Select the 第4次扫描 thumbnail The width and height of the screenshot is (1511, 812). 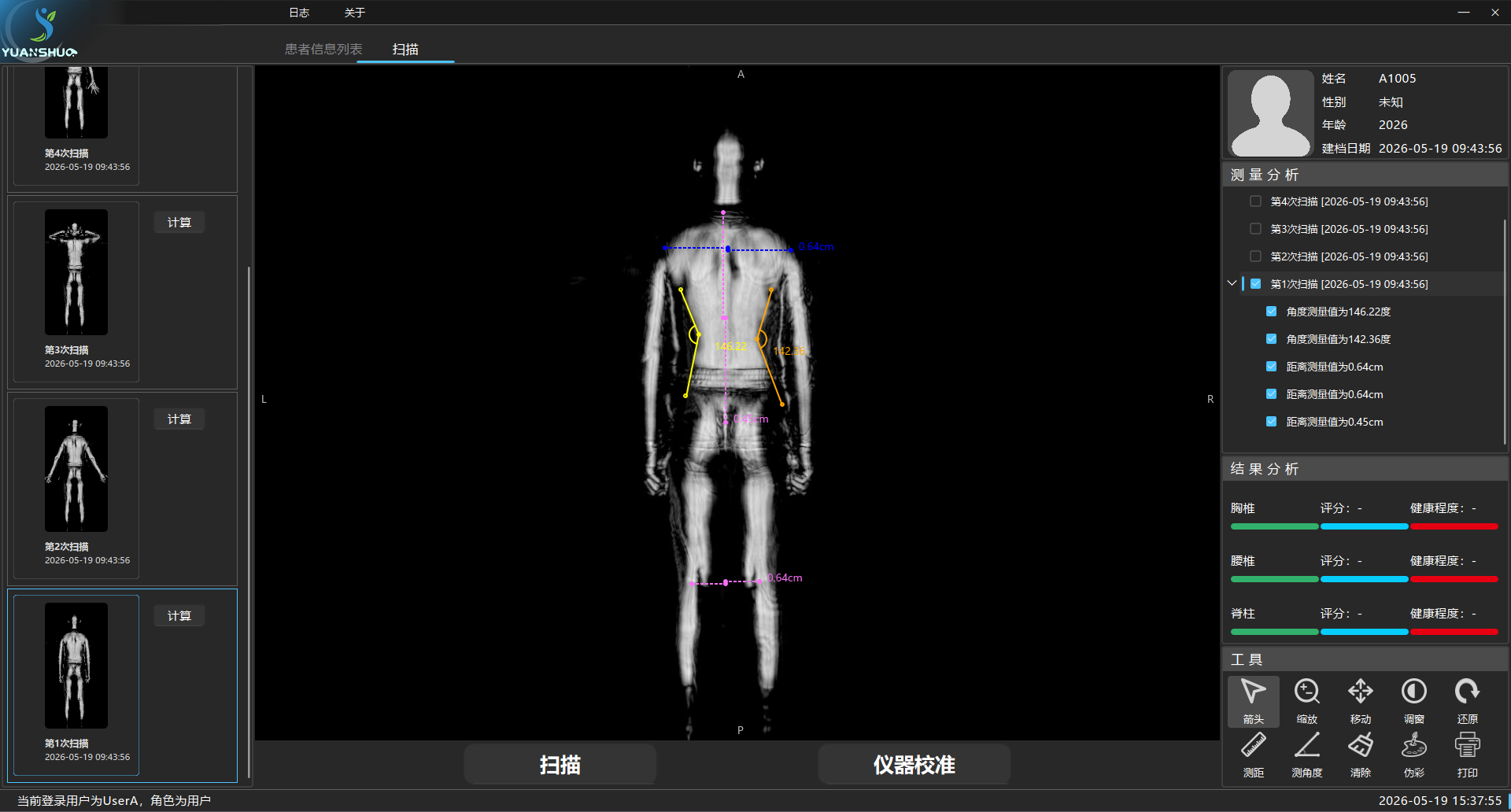click(76, 102)
